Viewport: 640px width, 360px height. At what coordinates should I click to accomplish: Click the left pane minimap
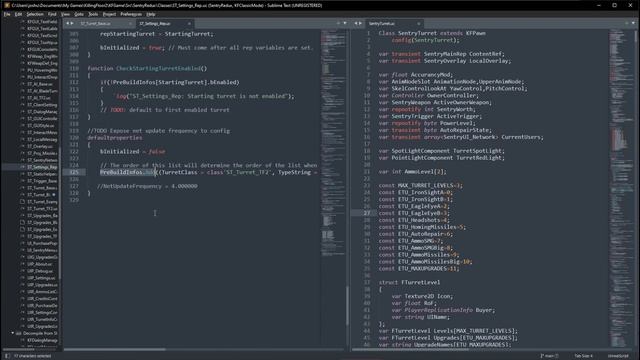pos(333,143)
